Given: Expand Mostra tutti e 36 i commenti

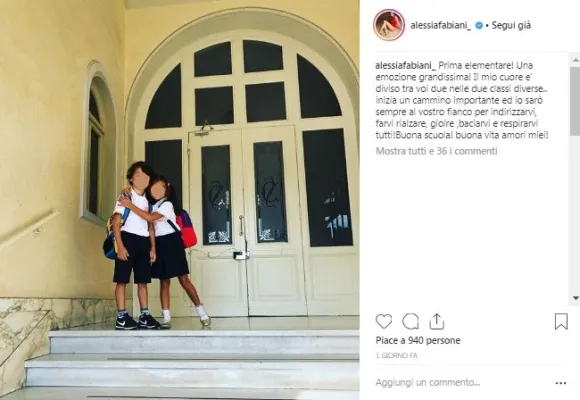Looking at the screenshot, I should [x=436, y=151].
